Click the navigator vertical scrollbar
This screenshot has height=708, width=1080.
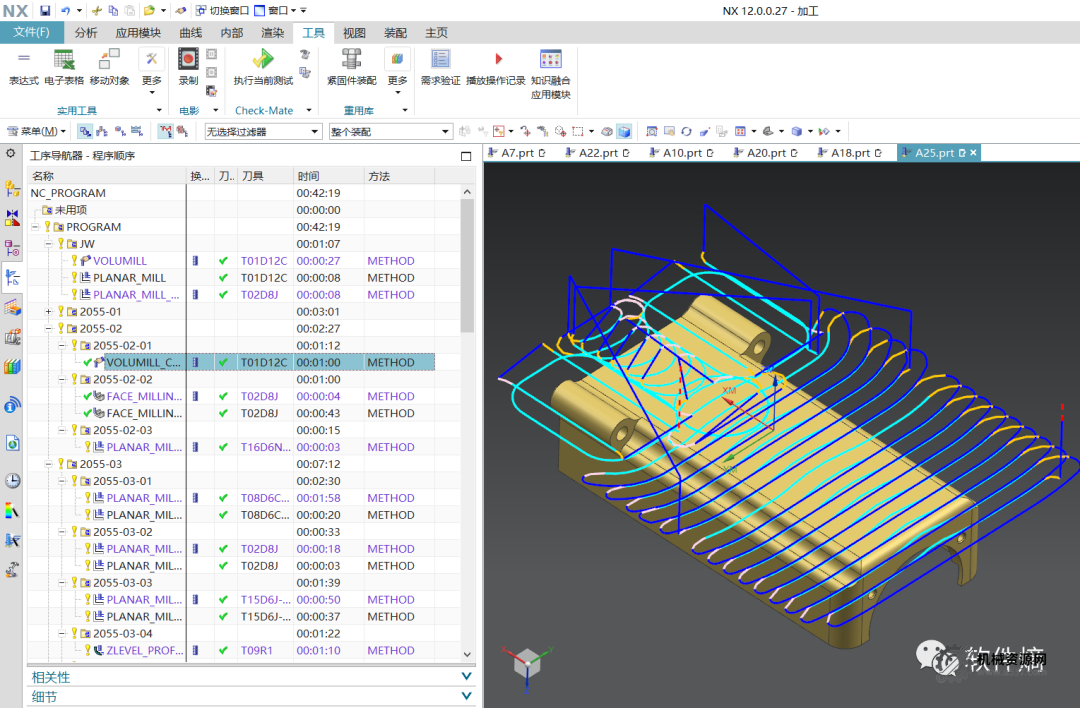tap(467, 265)
